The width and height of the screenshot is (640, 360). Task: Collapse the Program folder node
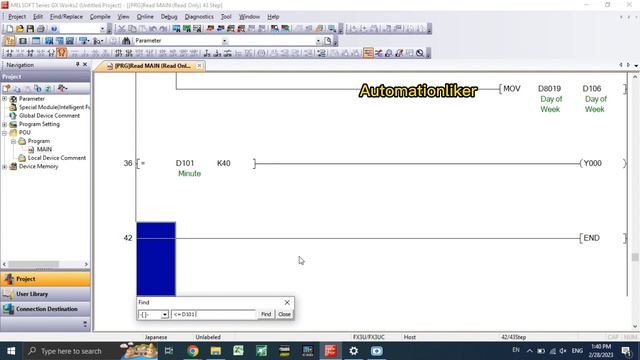13,141
